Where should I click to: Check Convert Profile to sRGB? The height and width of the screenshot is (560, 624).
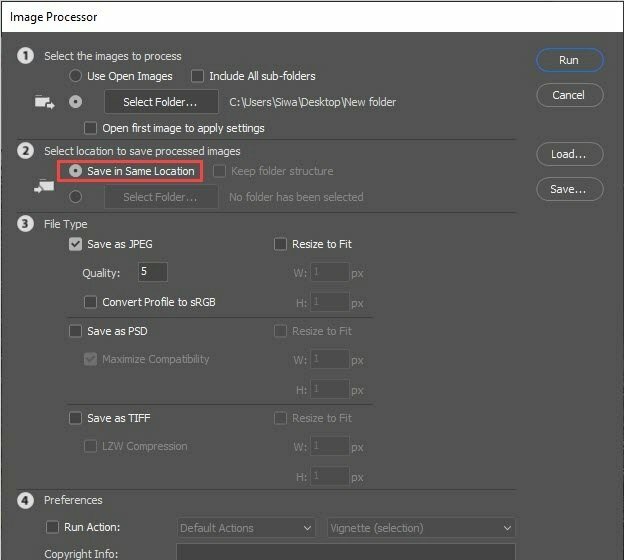pos(90,302)
